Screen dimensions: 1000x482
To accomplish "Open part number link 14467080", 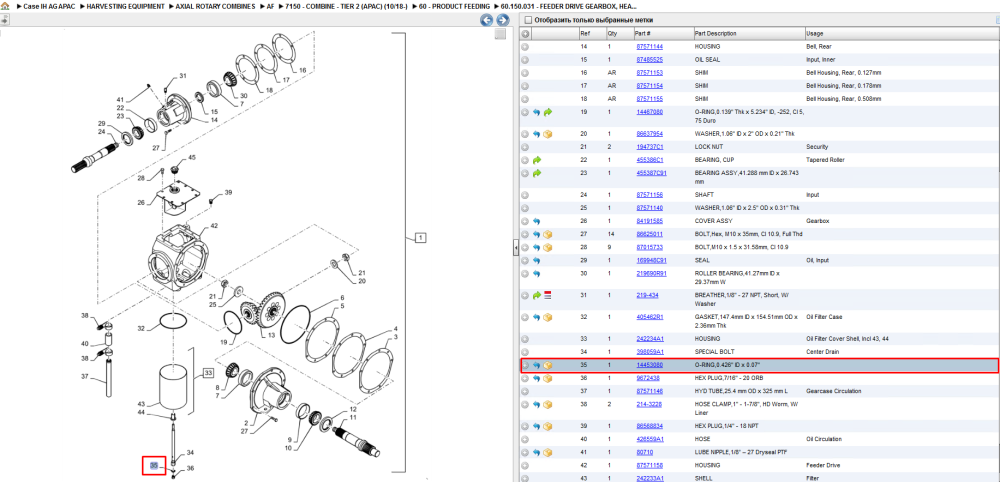I will pyautogui.click(x=649, y=112).
